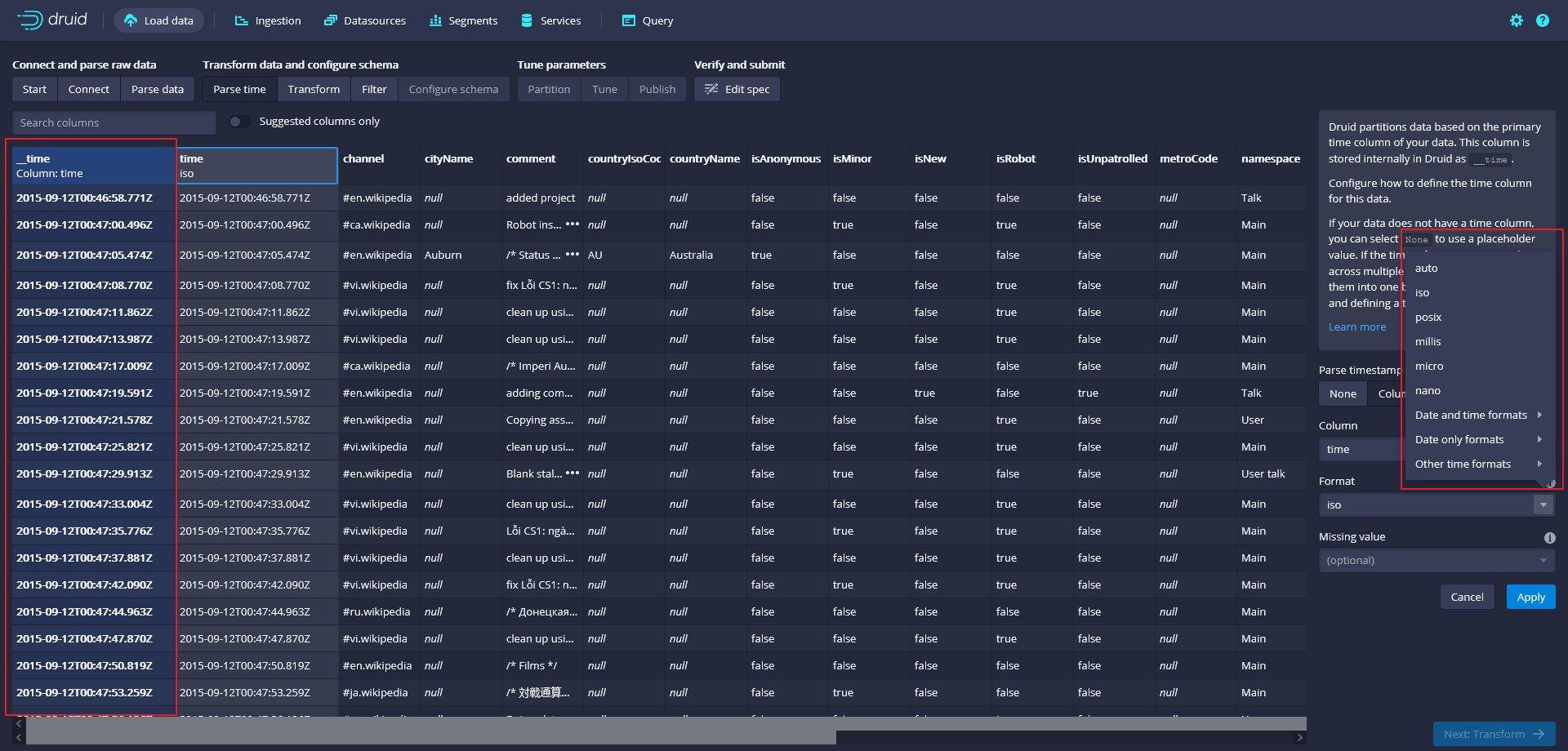Open the Ingestion view
Viewport: 1568px width, 751px height.
[x=268, y=20]
